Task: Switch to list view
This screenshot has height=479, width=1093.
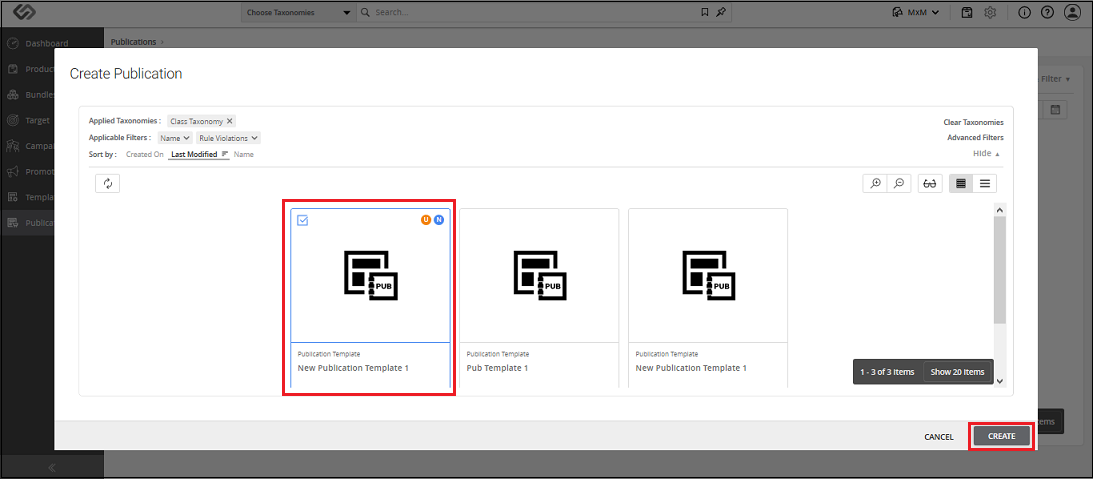Action: pos(984,183)
